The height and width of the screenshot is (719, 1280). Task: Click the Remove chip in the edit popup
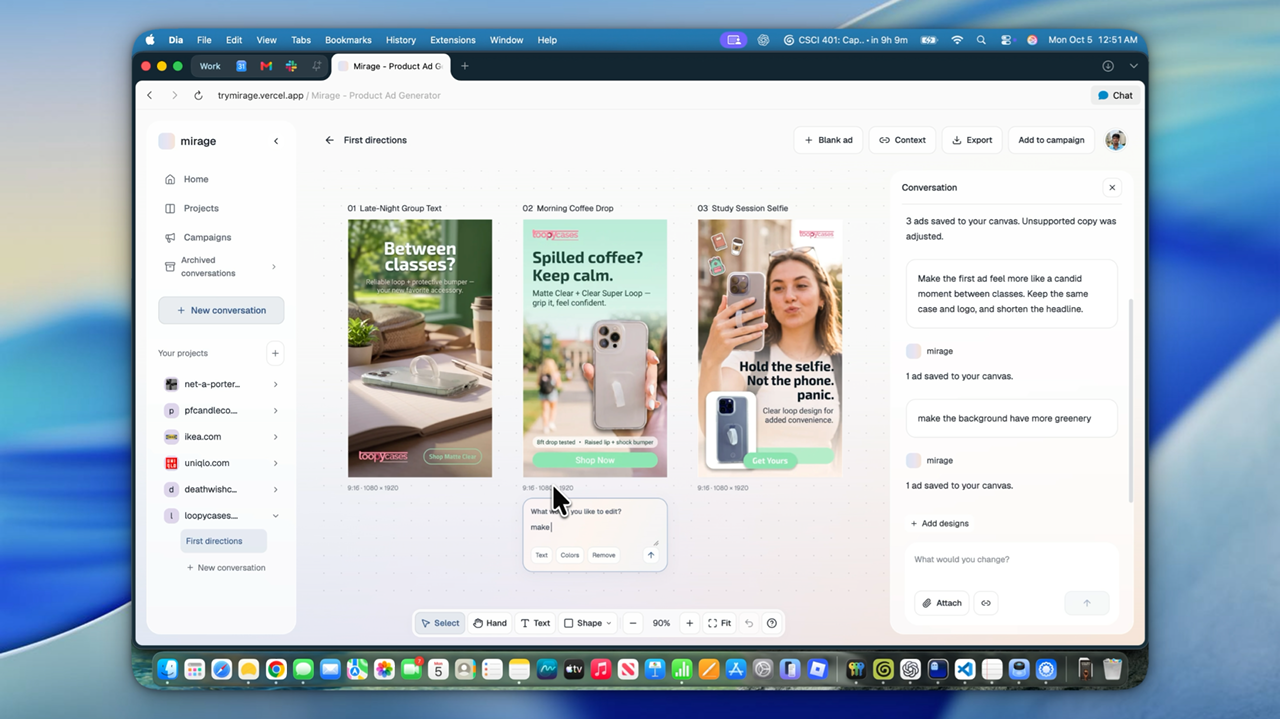click(x=604, y=555)
